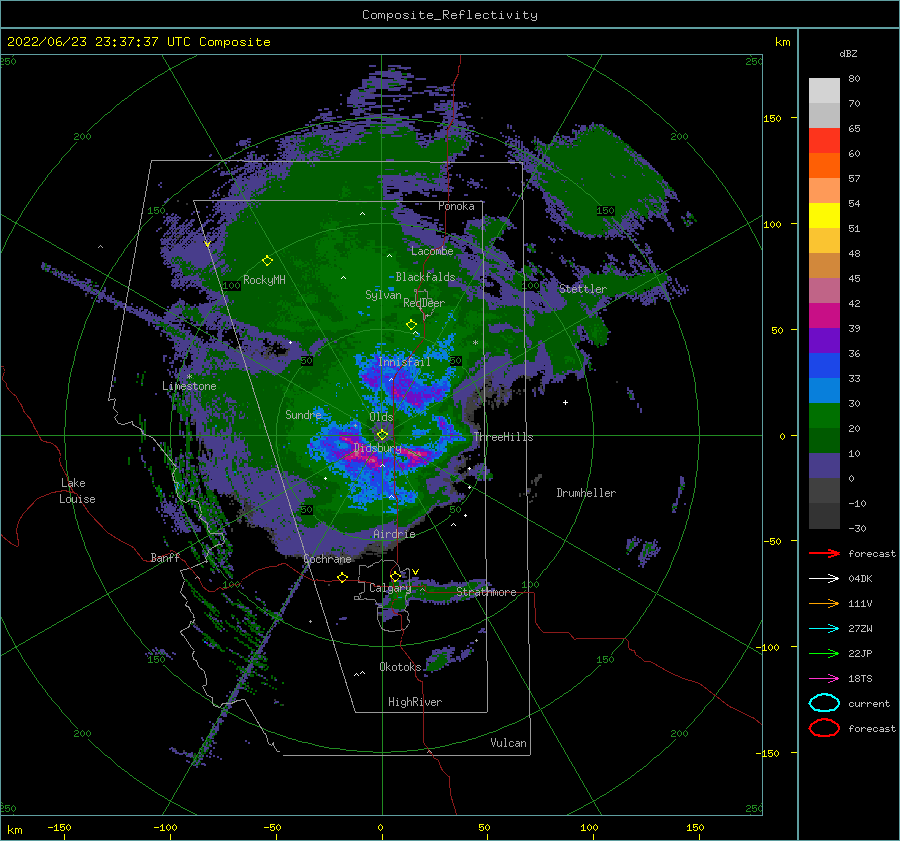This screenshot has height=841, width=900.
Task: Click the yellow diamond marker below Cochrane
Action: [x=342, y=577]
